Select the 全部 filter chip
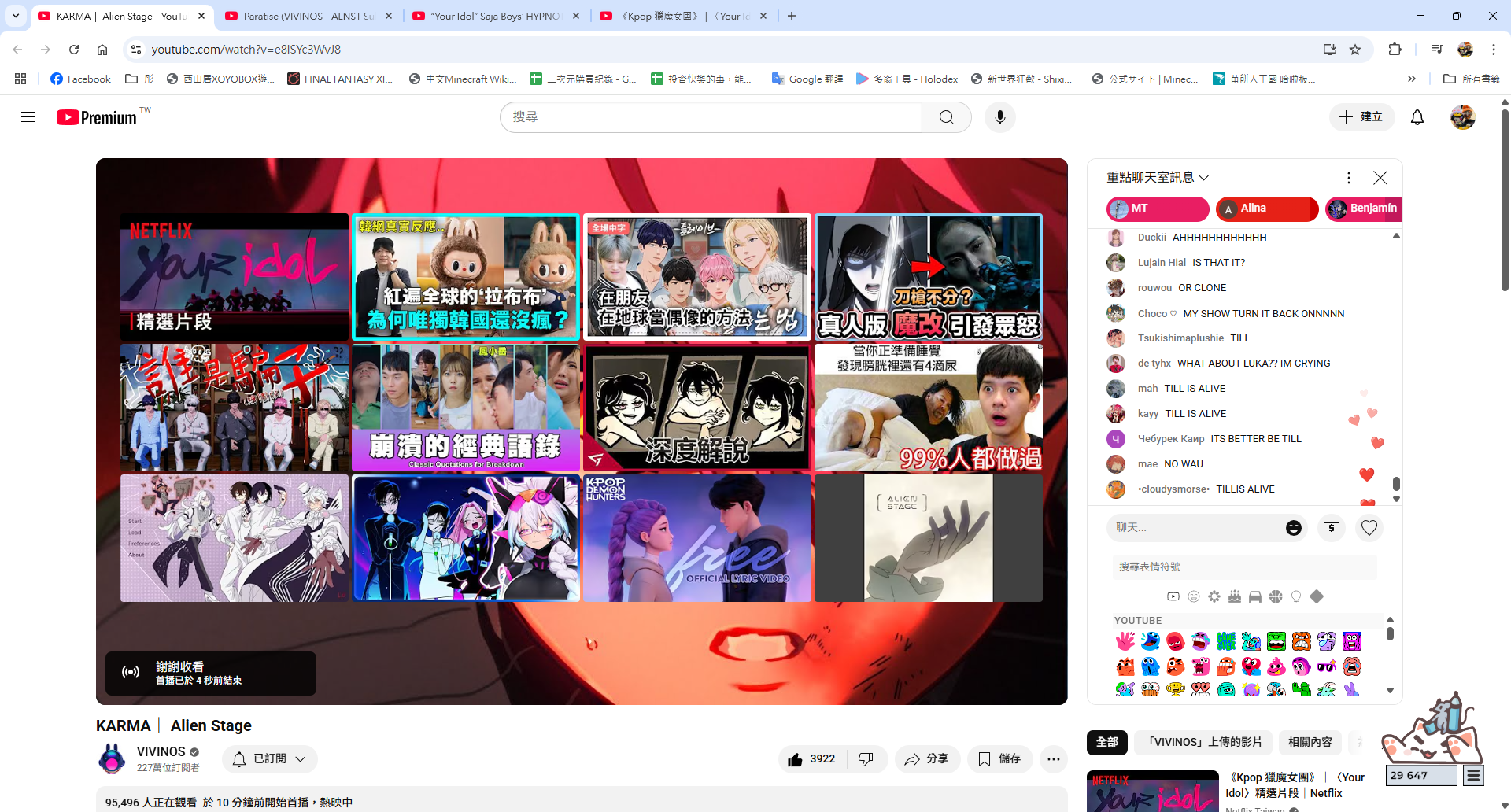This screenshot has height=812, width=1511. [1107, 742]
